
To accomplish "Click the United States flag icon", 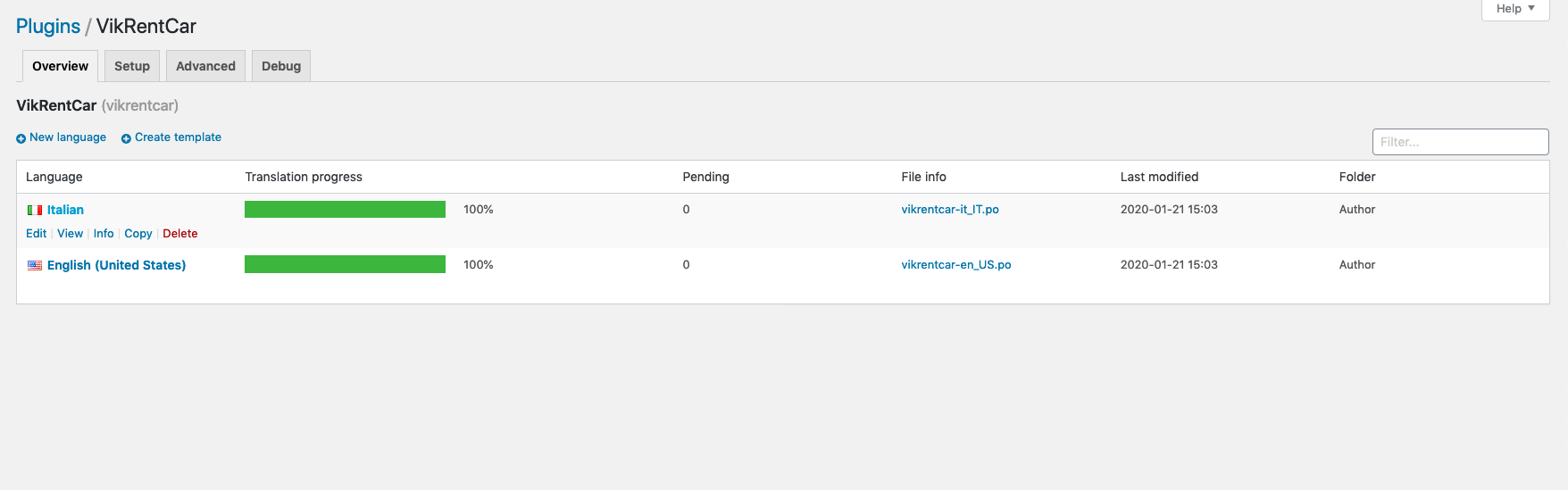I will point(35,266).
